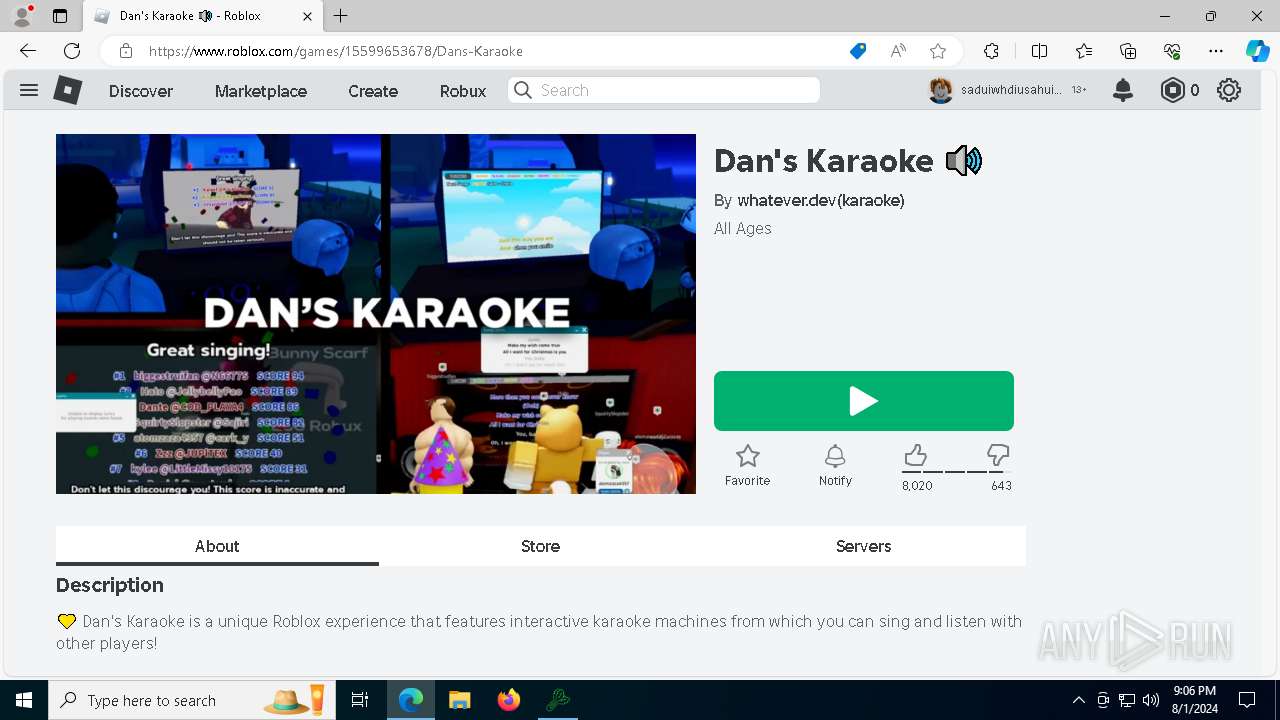Open the Edge profile icon
The height and width of the screenshot is (720, 1280).
pyautogui.click(x=21, y=16)
